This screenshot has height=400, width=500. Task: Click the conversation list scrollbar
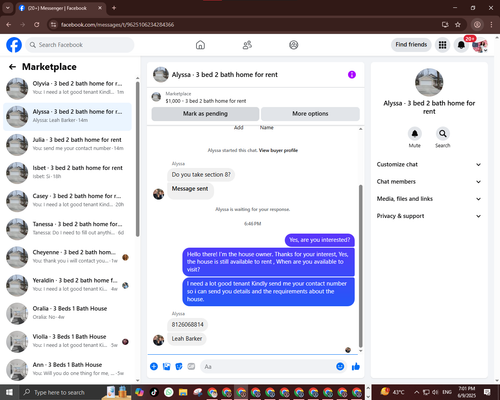[137, 160]
